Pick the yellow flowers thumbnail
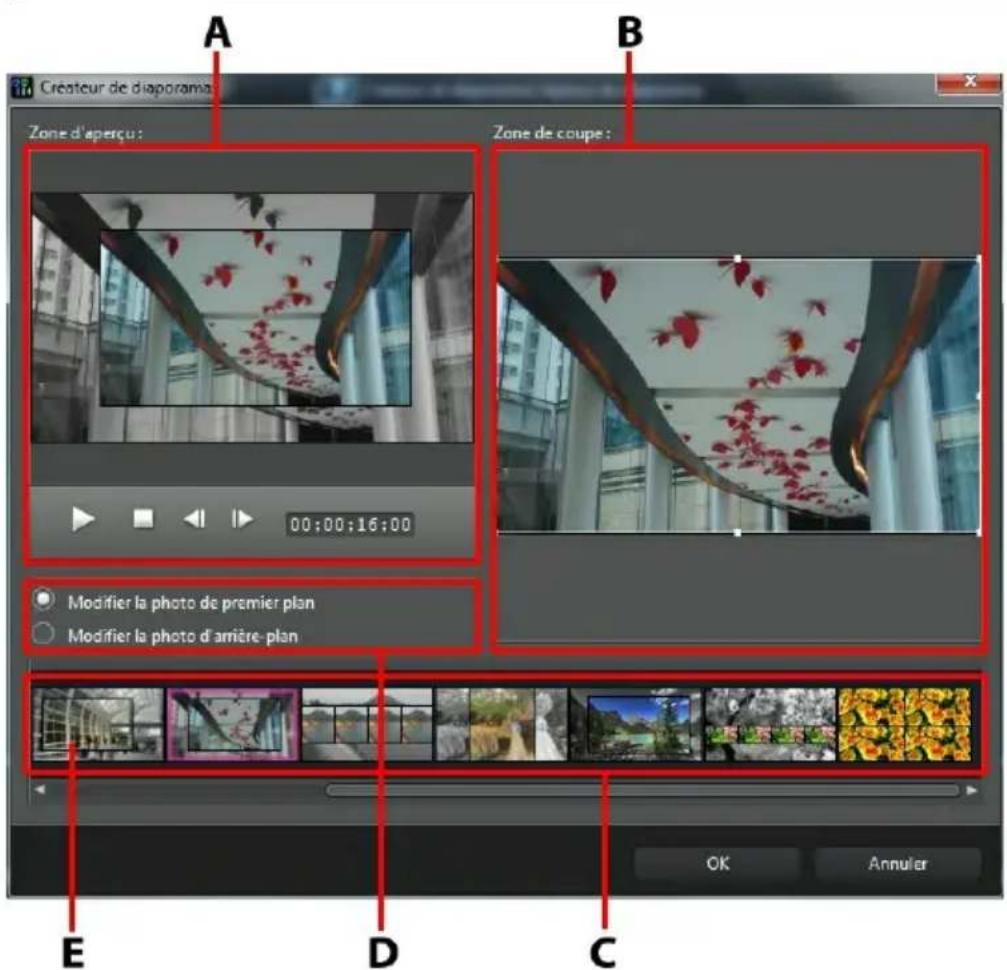Viewport: 1007px width, 970px height. pos(904,723)
